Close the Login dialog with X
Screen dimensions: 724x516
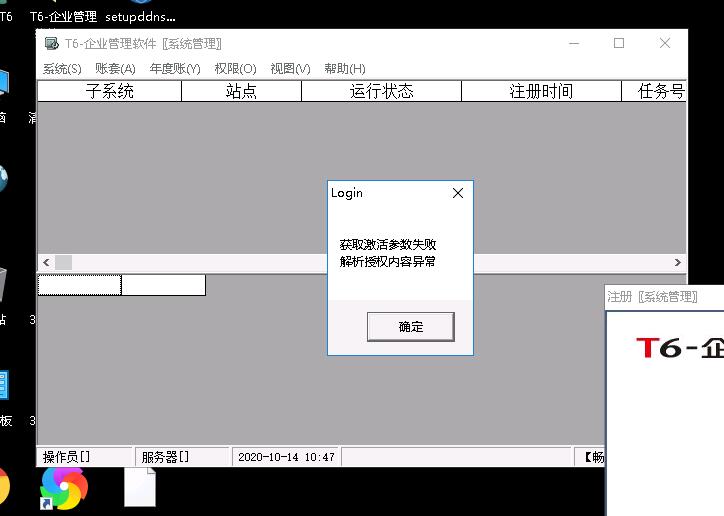pyautogui.click(x=458, y=193)
